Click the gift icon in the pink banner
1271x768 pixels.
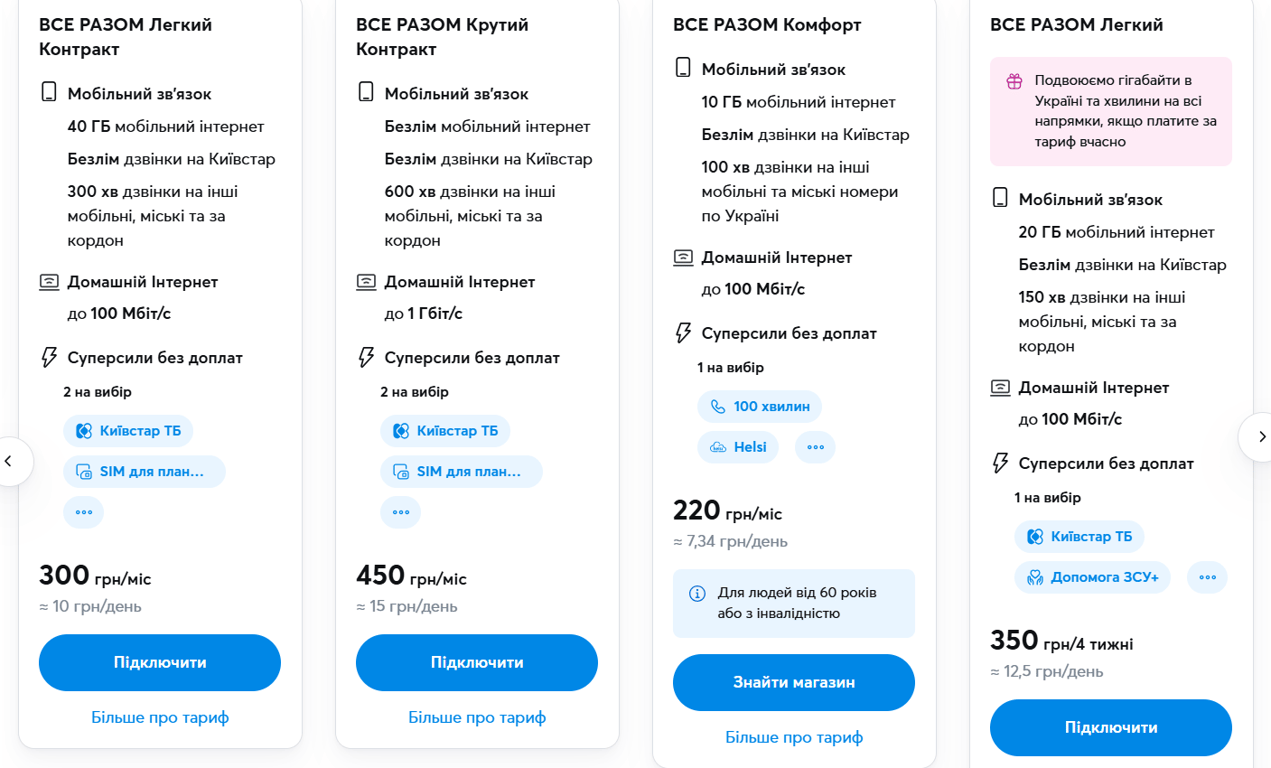(1014, 81)
